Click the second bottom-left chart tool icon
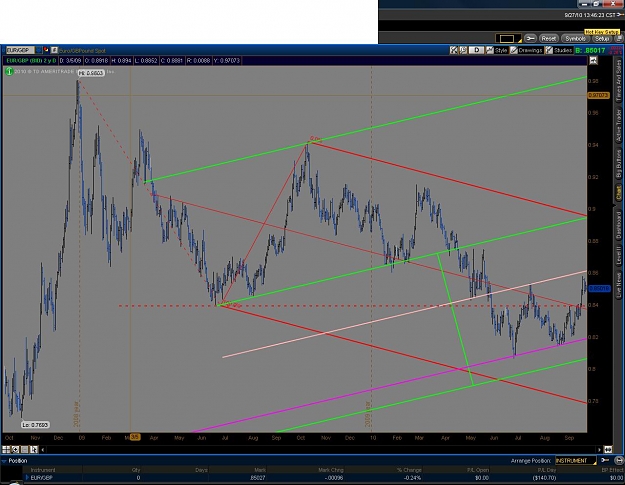Image resolution: width=625 pixels, height=485 pixels. [x=15, y=450]
